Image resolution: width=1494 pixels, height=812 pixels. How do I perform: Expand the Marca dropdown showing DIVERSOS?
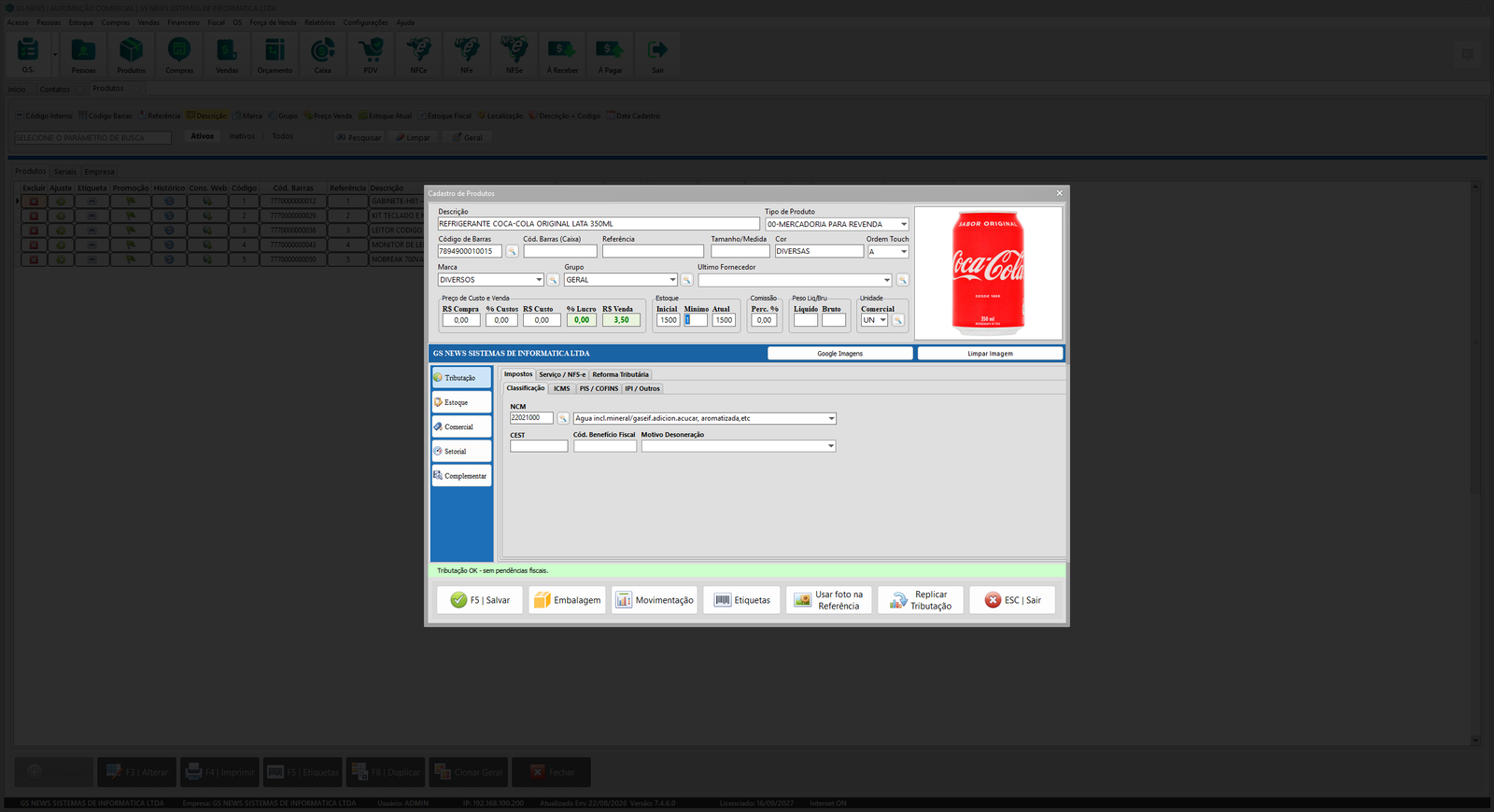(539, 280)
